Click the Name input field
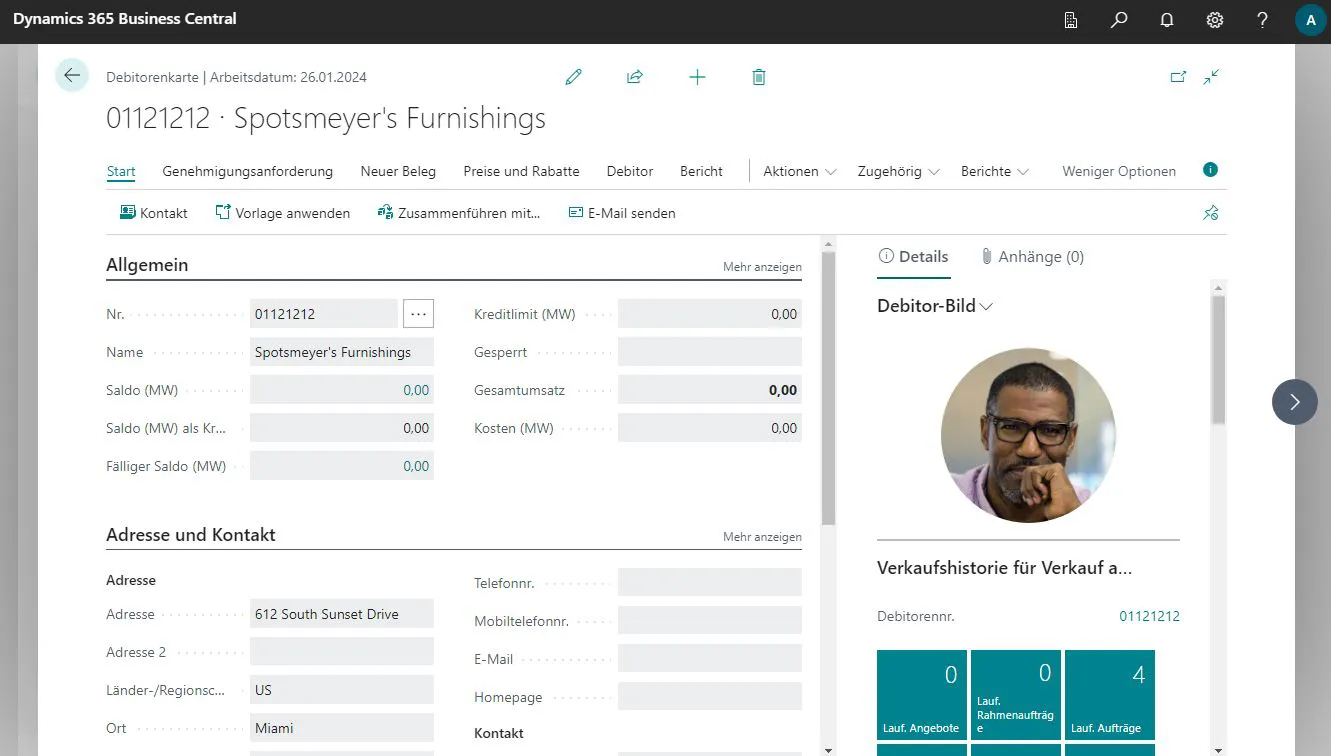The image size is (1331, 756). [x=342, y=352]
